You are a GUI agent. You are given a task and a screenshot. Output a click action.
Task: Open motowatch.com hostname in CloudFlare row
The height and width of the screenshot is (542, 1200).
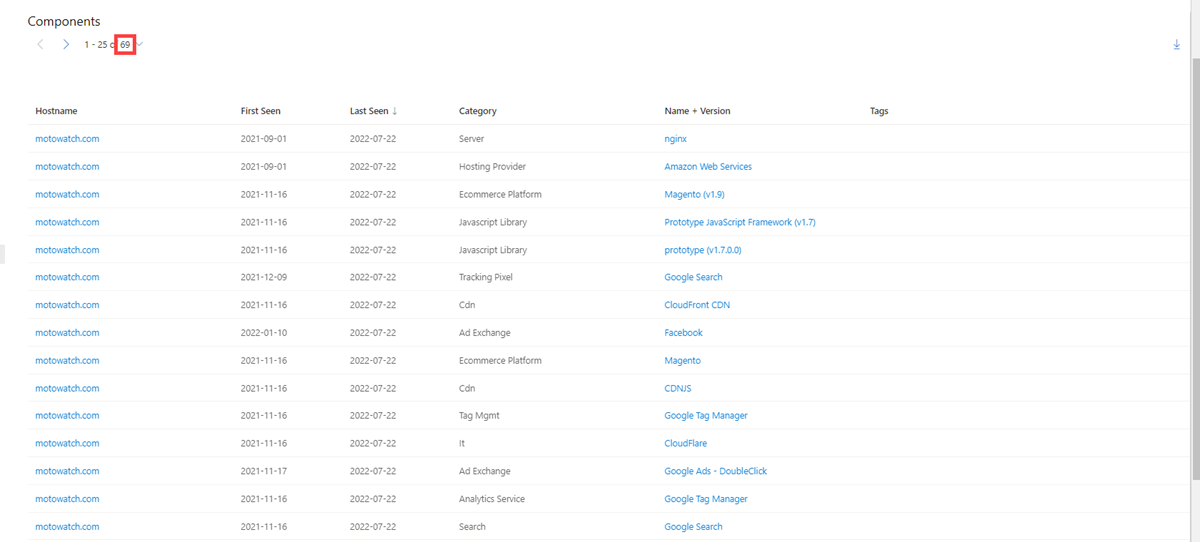(67, 443)
